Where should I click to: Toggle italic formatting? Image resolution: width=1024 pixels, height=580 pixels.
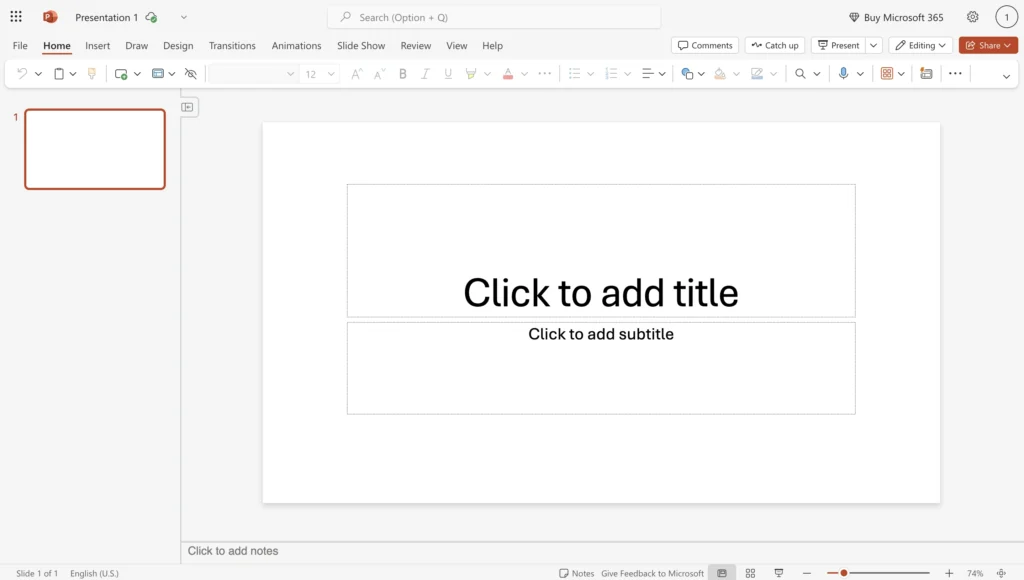pos(425,74)
